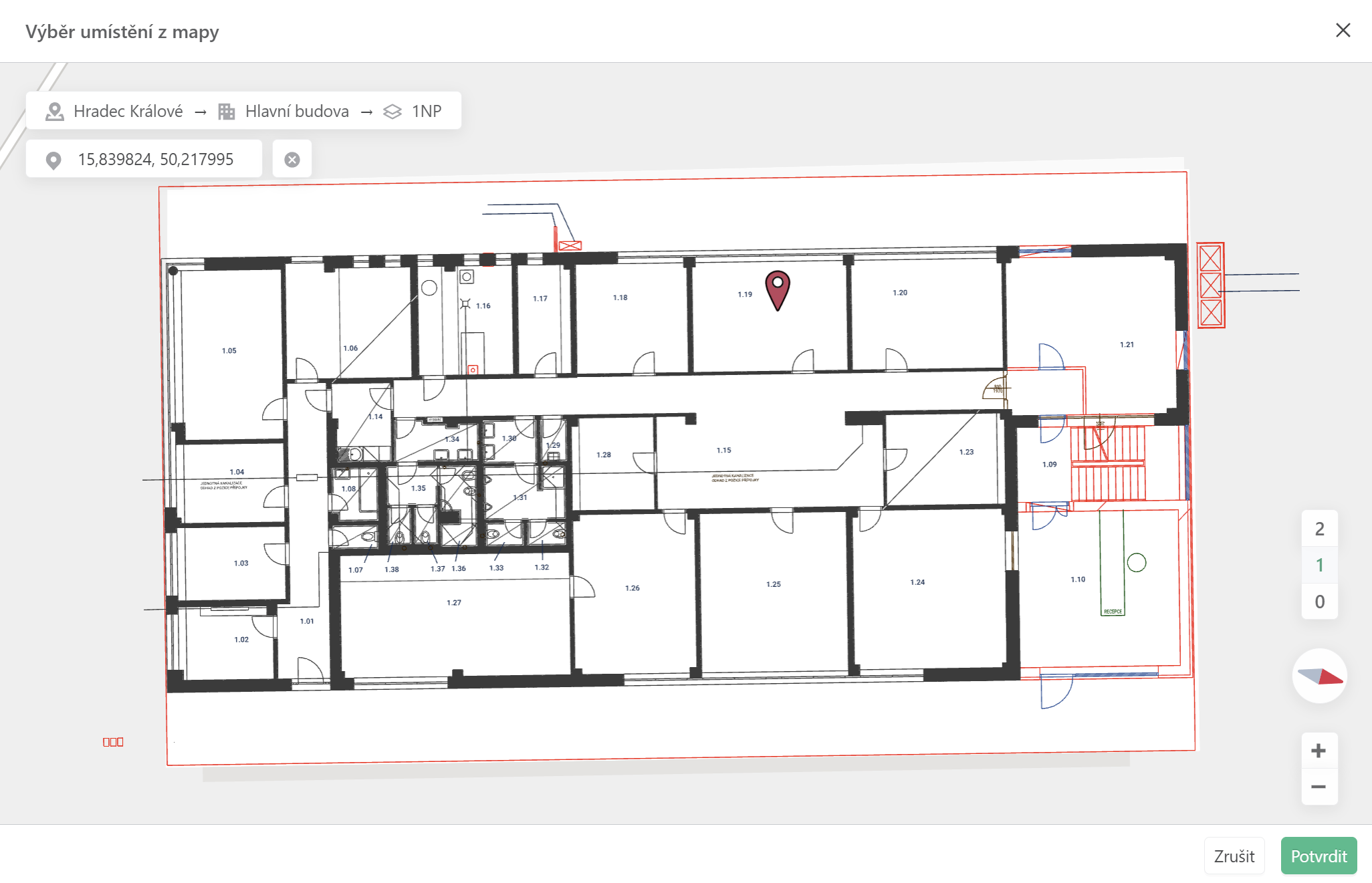Switch to floor 0
The height and width of the screenshot is (883, 1372).
point(1319,602)
